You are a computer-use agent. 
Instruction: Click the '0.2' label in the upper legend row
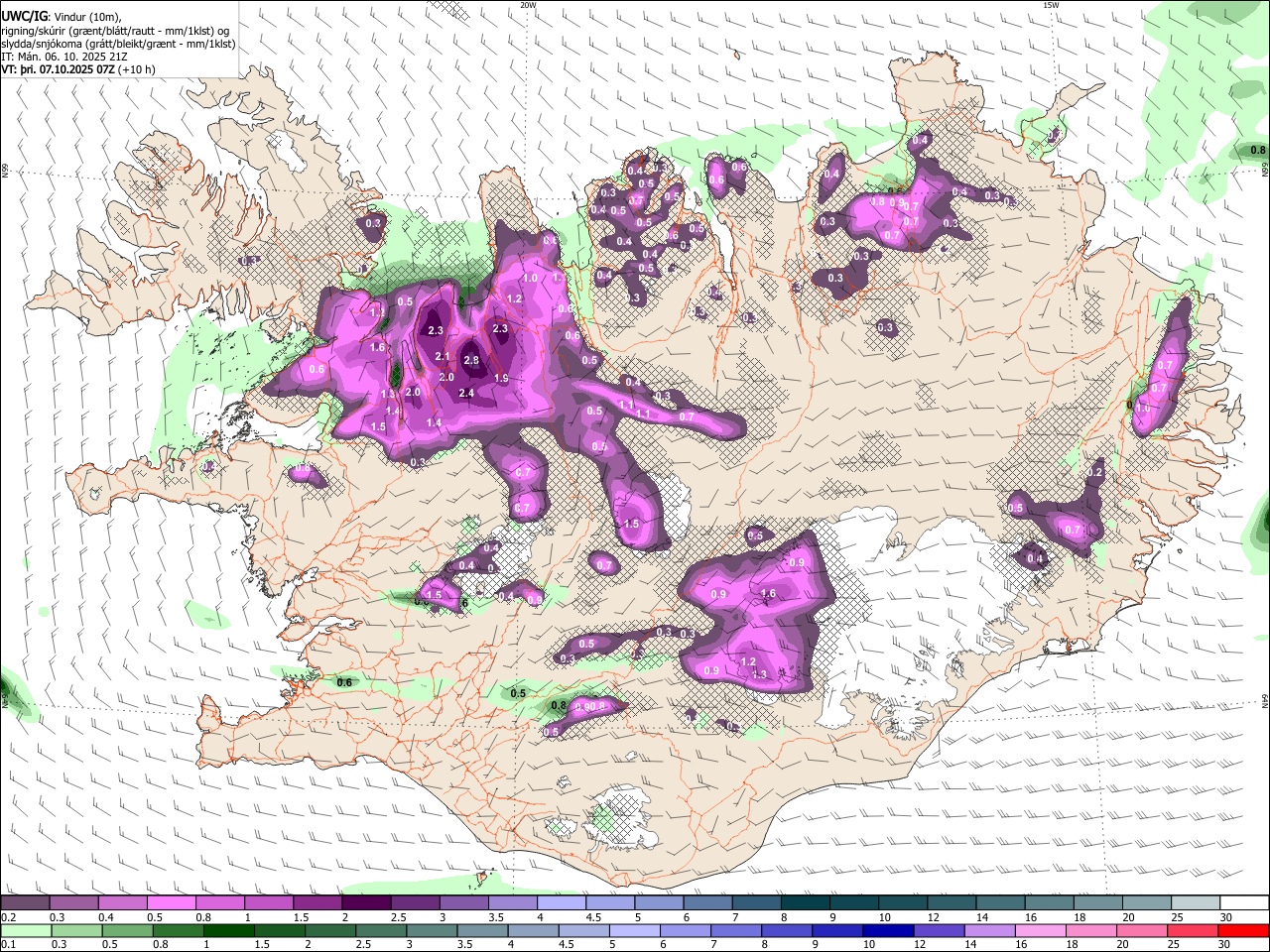(8, 917)
